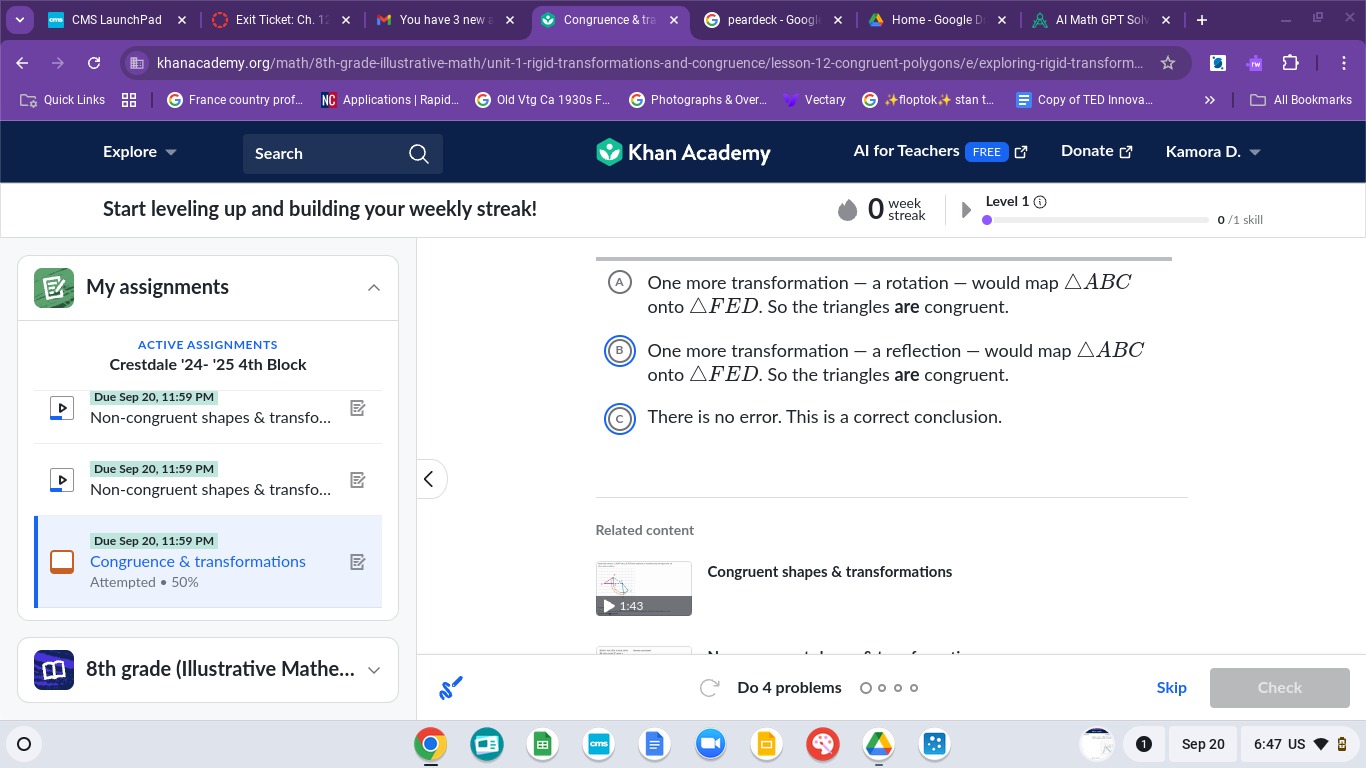Open the Congruence & transformations assignment link
Screen dimensions: 1366x768
198,562
